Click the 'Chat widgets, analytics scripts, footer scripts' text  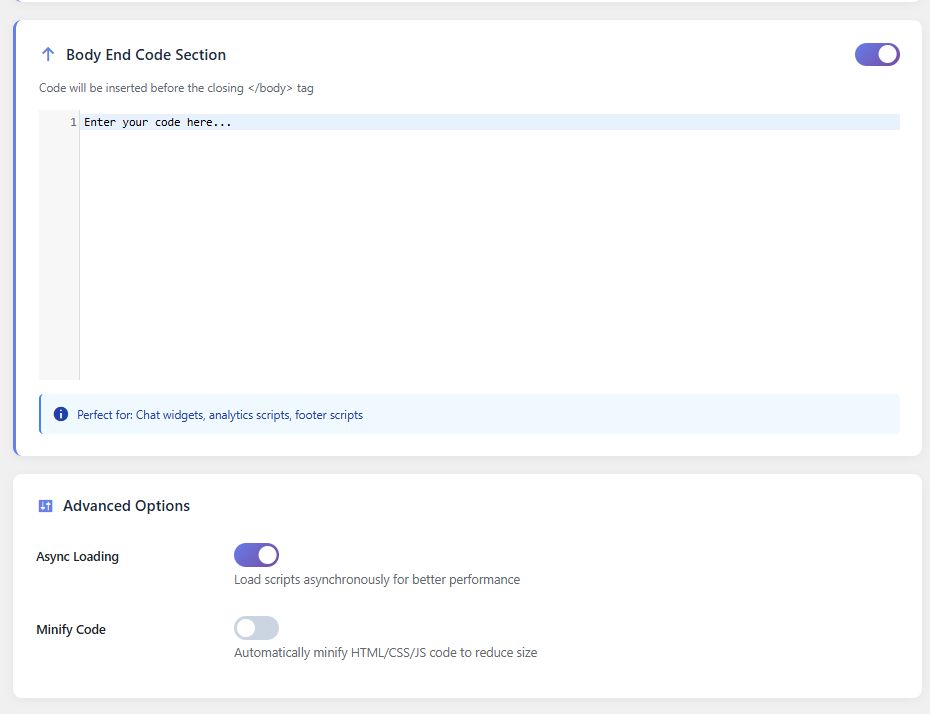point(249,414)
